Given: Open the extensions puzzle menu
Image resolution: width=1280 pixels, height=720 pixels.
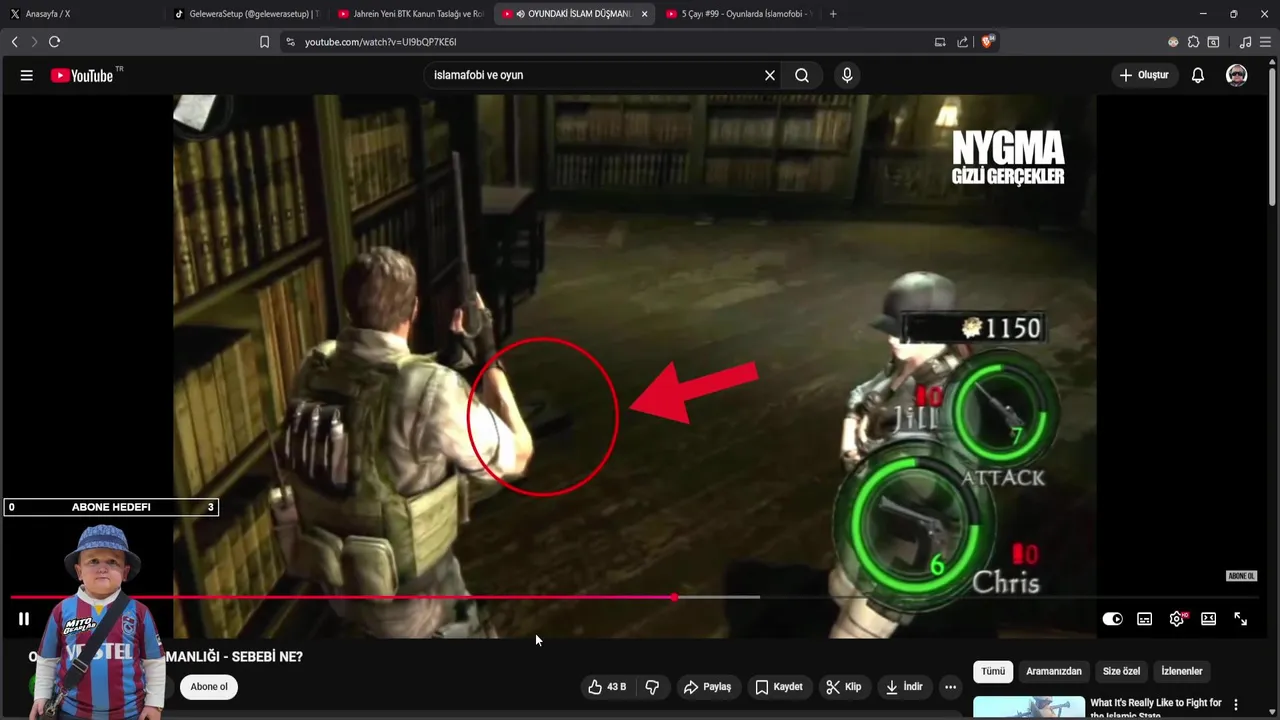Looking at the screenshot, I should 1193,42.
